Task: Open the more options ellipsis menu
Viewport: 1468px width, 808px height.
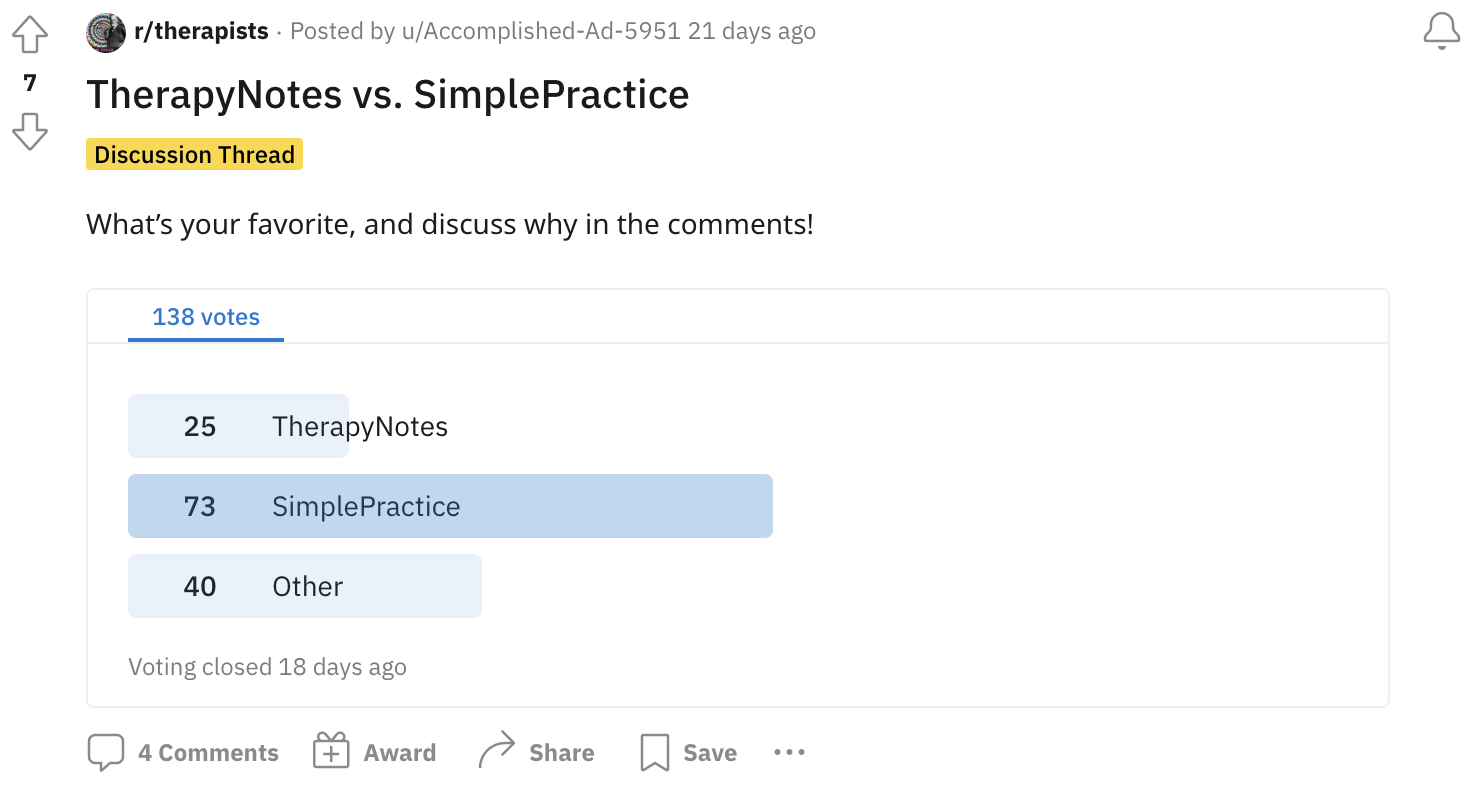Action: point(789,751)
